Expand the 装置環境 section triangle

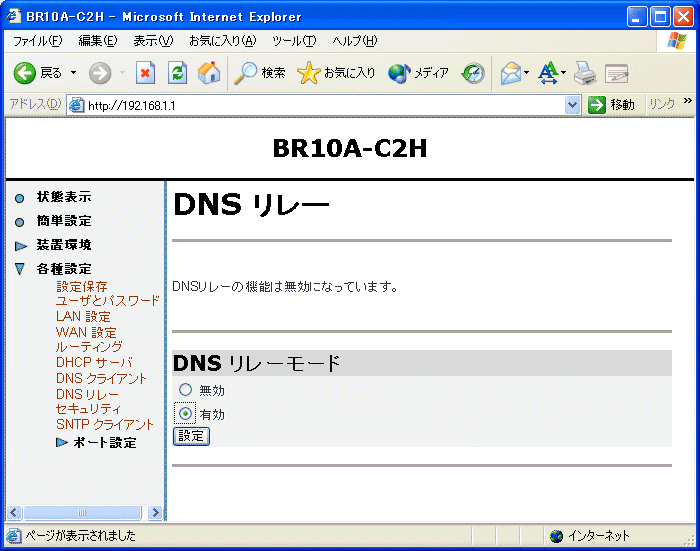click(x=20, y=246)
